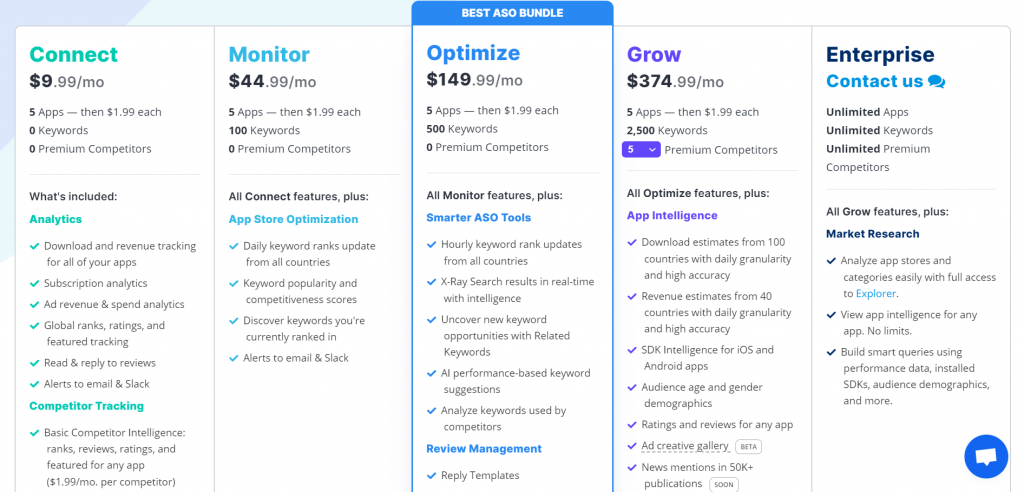Open Premium Competitors quantity dropdown in Grow
1024x492 pixels.
(x=641, y=150)
